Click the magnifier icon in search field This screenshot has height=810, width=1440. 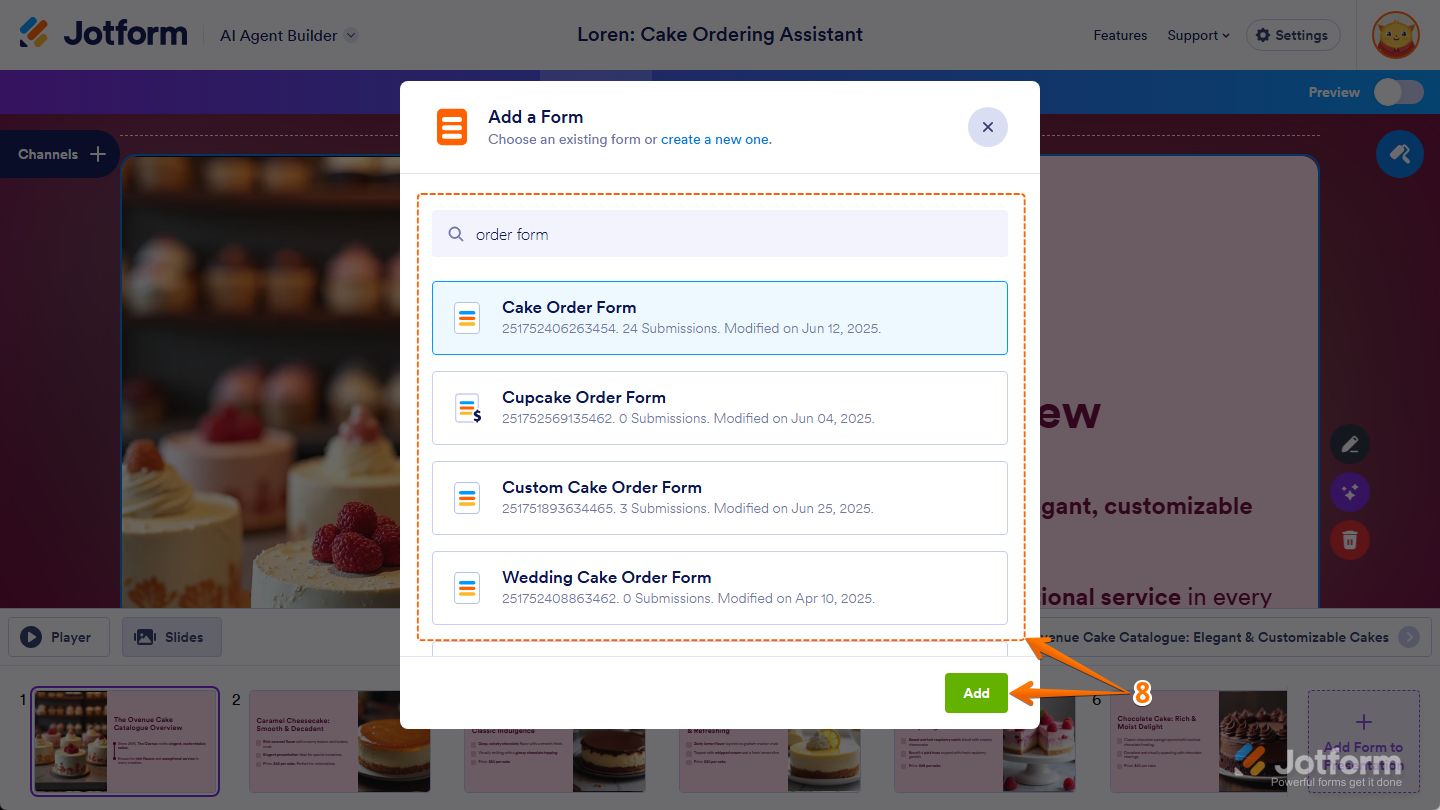[456, 234]
